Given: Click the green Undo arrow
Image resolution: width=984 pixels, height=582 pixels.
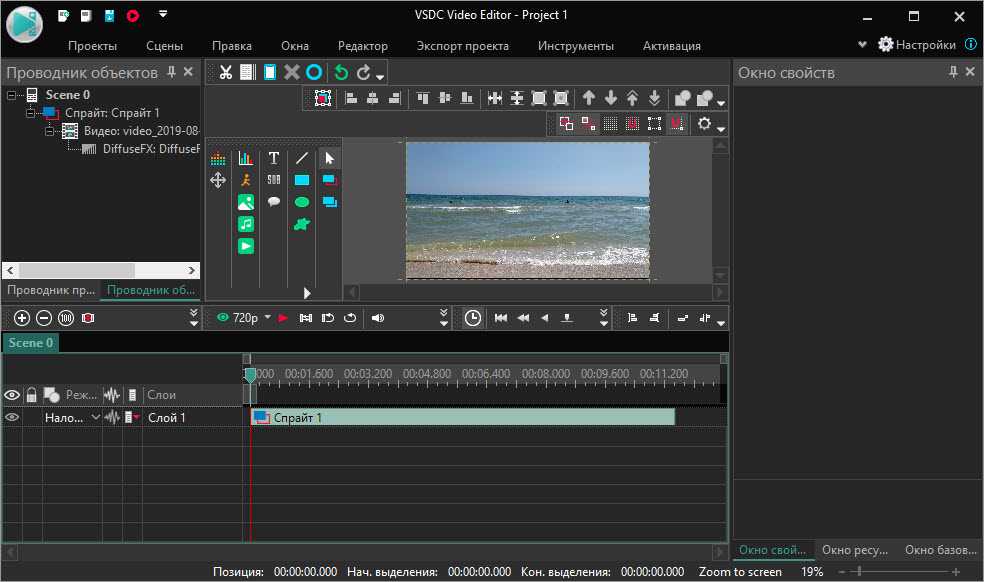Looking at the screenshot, I should pos(341,72).
